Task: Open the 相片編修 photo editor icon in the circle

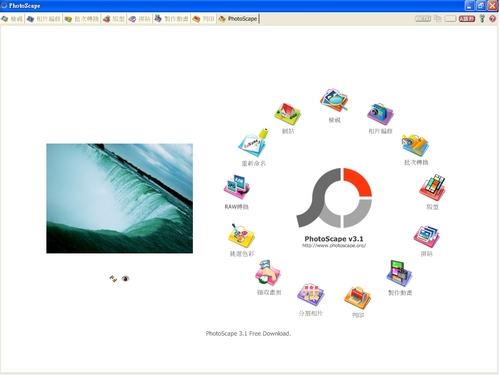Action: [380, 114]
